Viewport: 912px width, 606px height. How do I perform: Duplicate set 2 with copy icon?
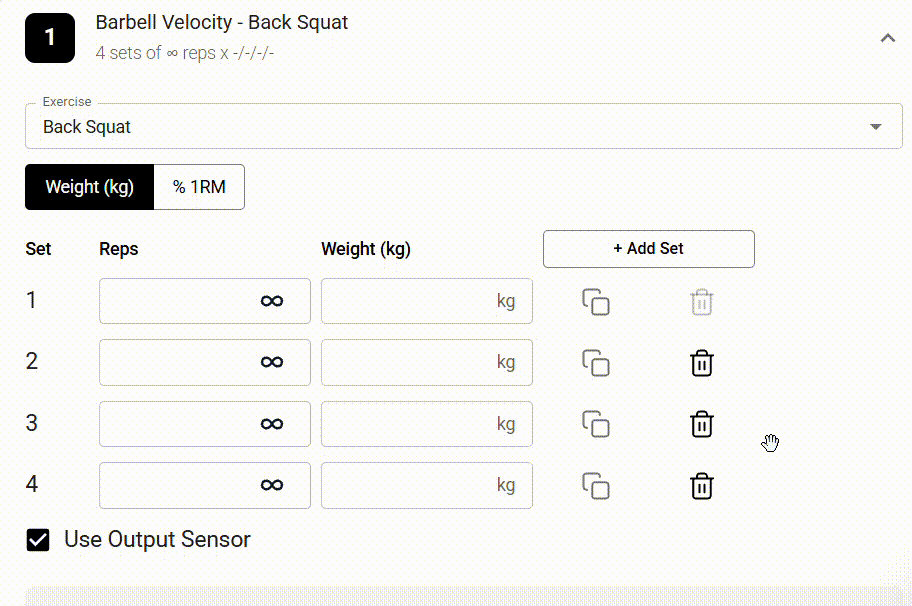[x=596, y=363]
